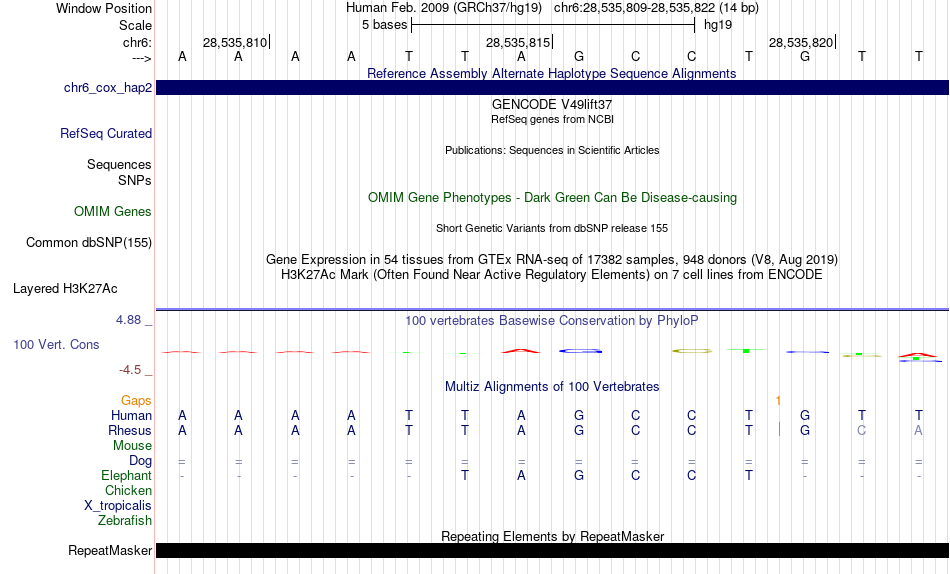Click the blue PhyloP bar under base G
950x574 pixels.
click(580, 351)
